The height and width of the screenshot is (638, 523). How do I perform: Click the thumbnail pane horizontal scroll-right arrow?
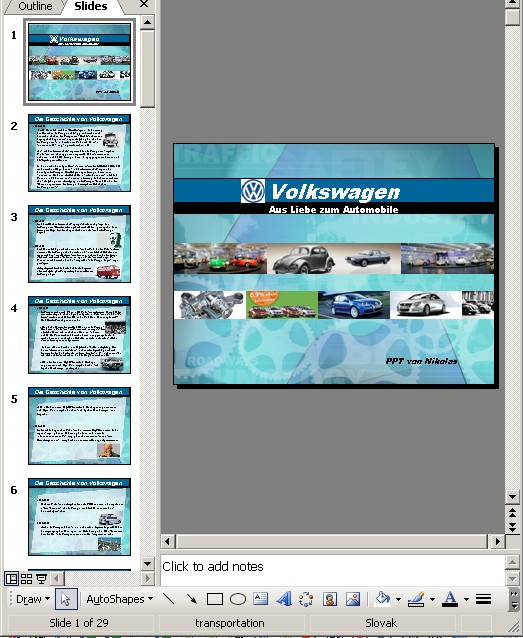tap(147, 578)
